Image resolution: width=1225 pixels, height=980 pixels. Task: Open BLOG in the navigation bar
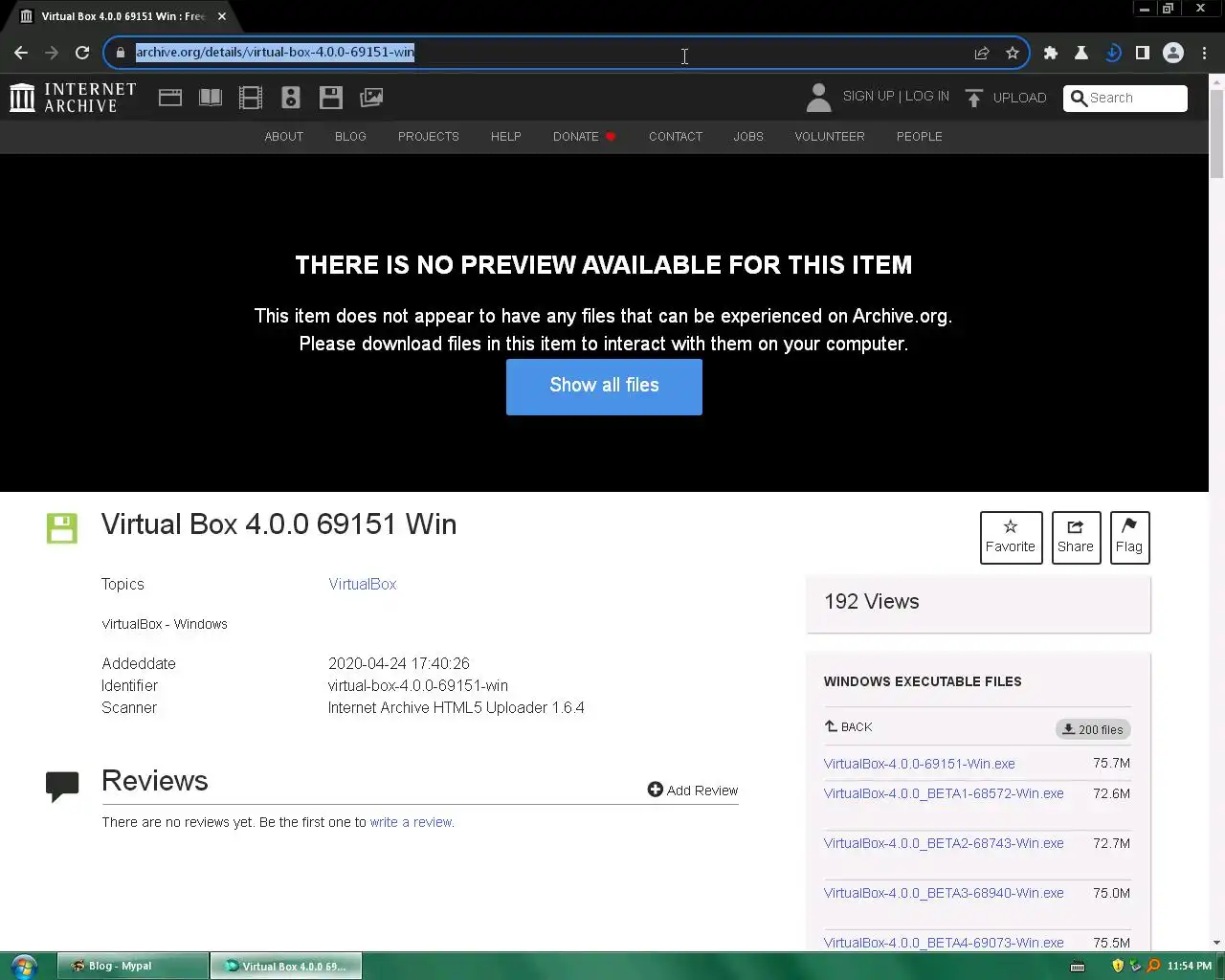tap(350, 137)
